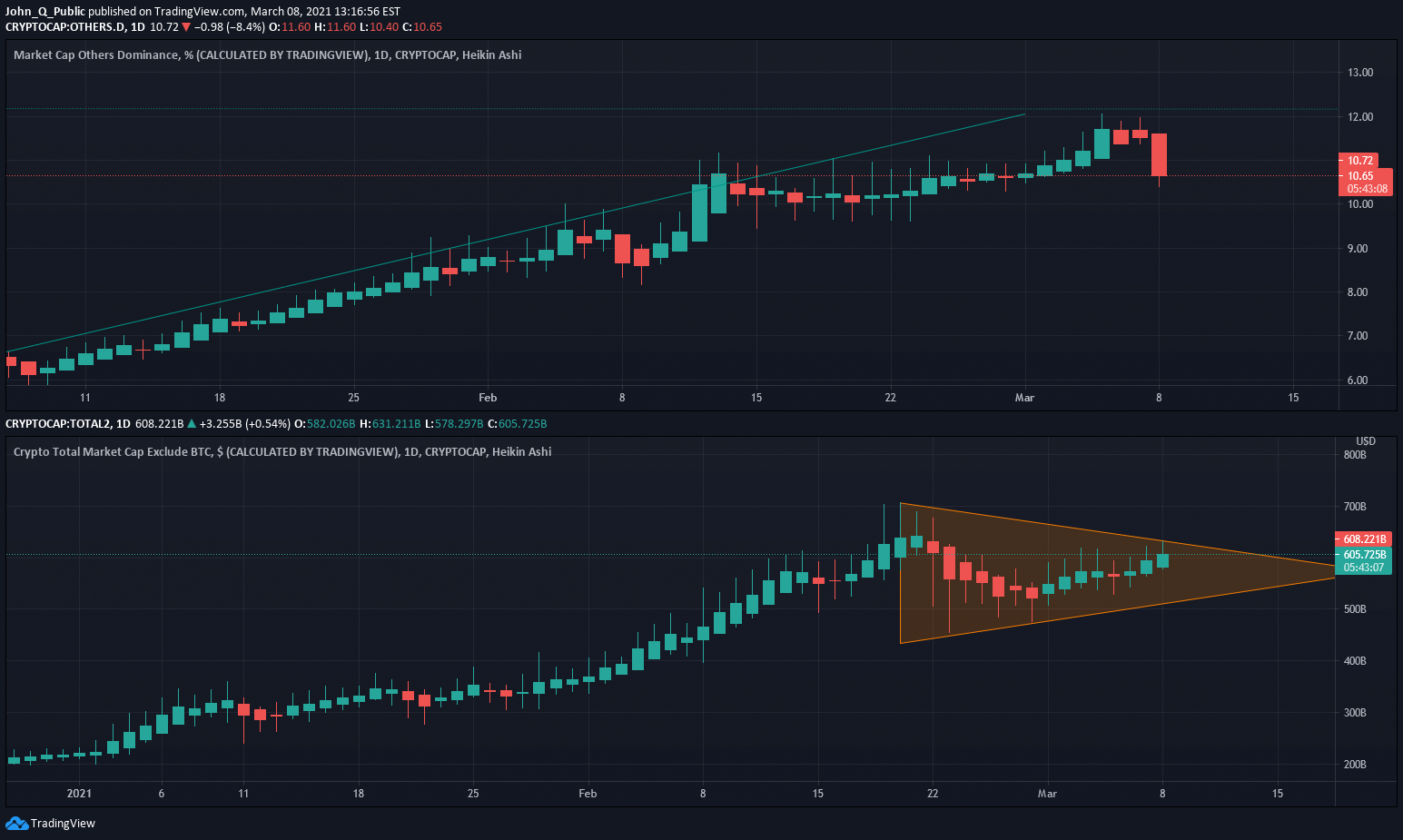Click the 10.65 countdown price label
The width and height of the screenshot is (1403, 840).
click(1366, 182)
